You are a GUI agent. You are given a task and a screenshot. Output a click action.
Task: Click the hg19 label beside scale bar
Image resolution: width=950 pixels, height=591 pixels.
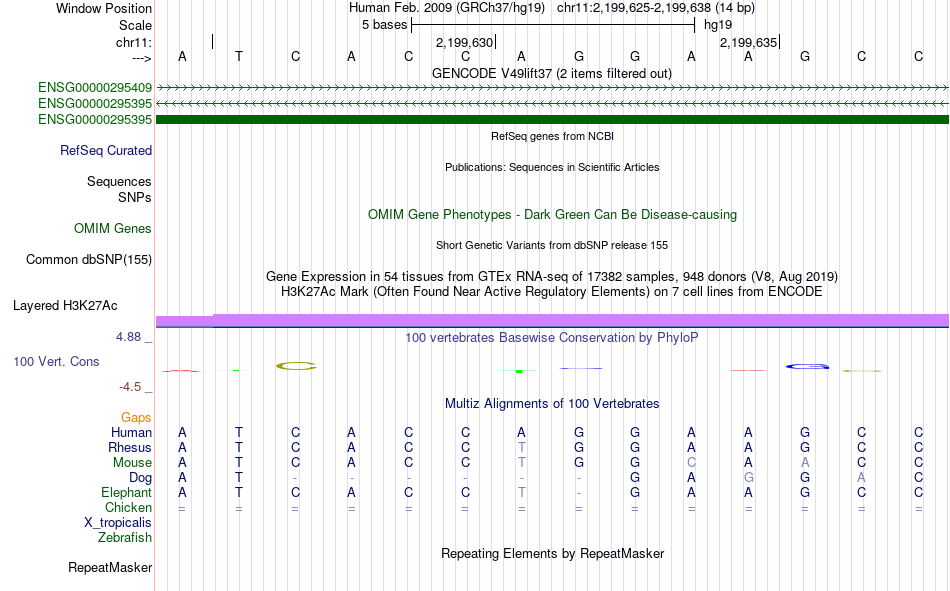717,25
